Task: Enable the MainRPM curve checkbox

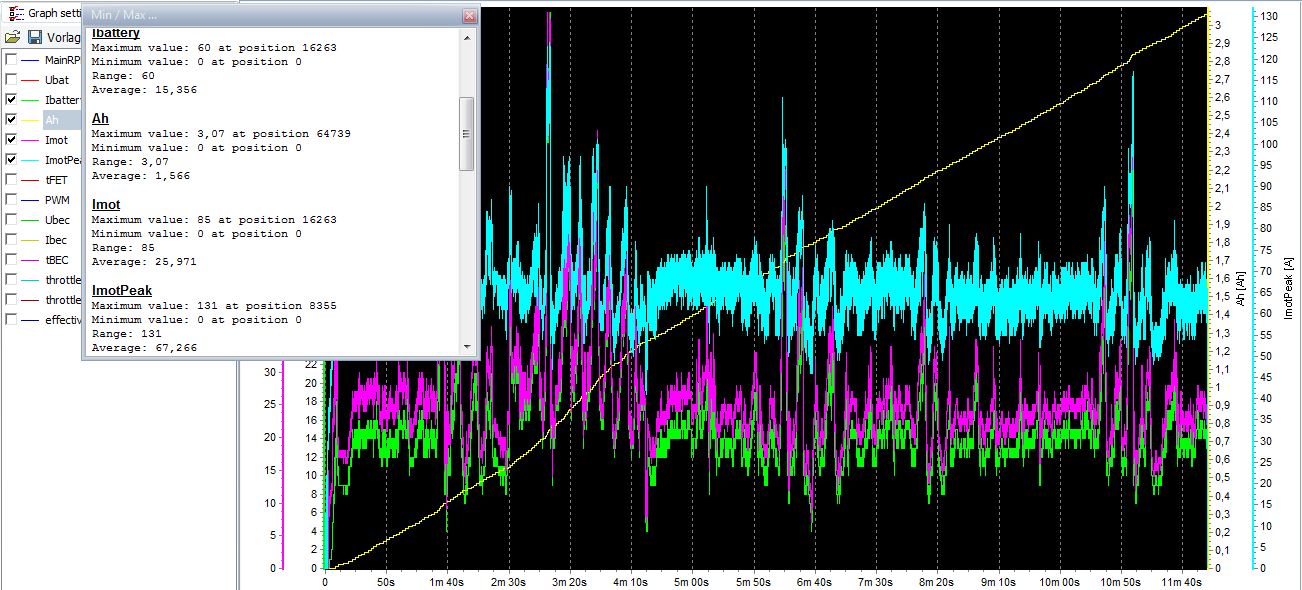Action: (x=11, y=60)
